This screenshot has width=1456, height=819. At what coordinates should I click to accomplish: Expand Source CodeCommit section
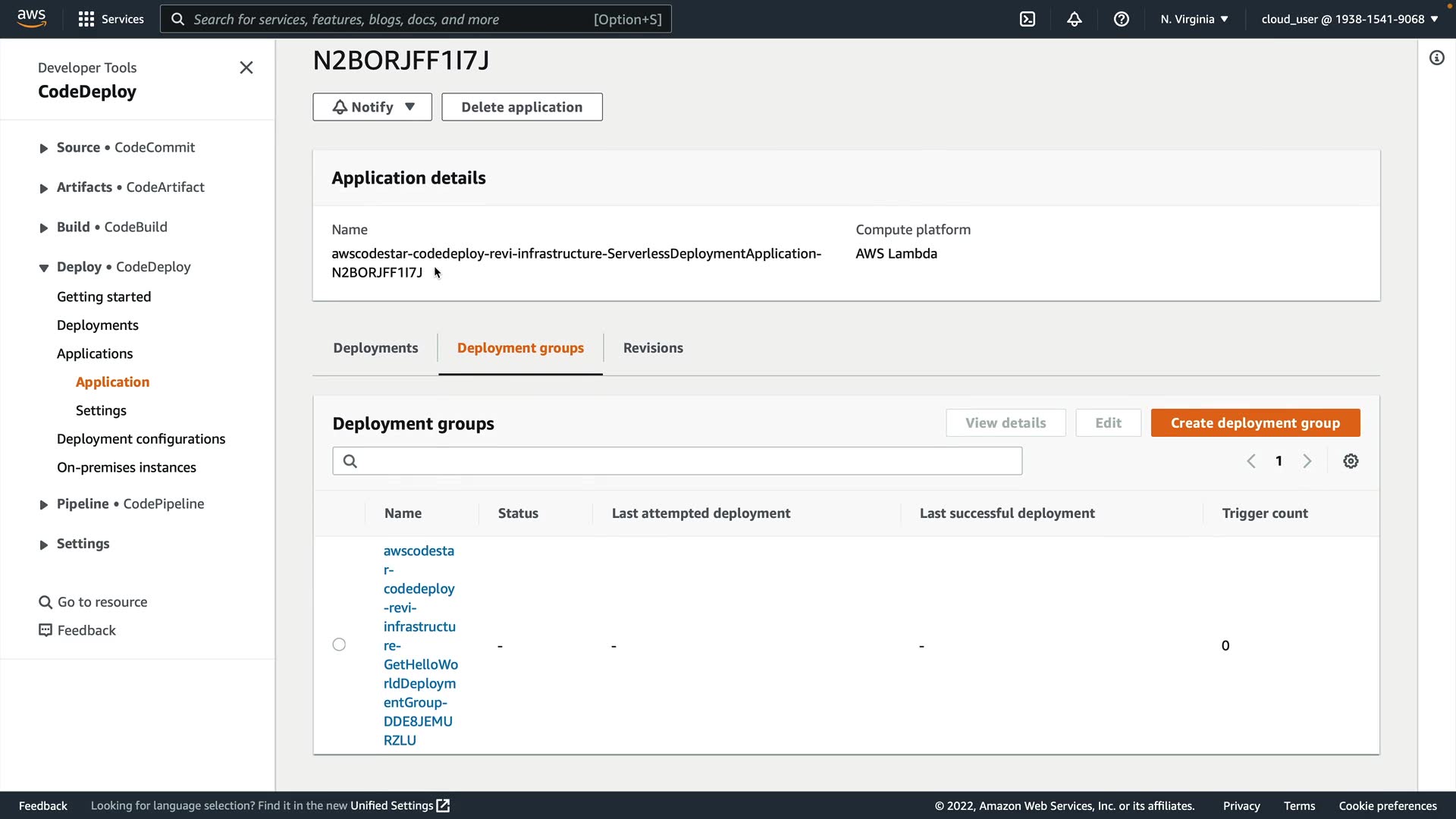[44, 148]
